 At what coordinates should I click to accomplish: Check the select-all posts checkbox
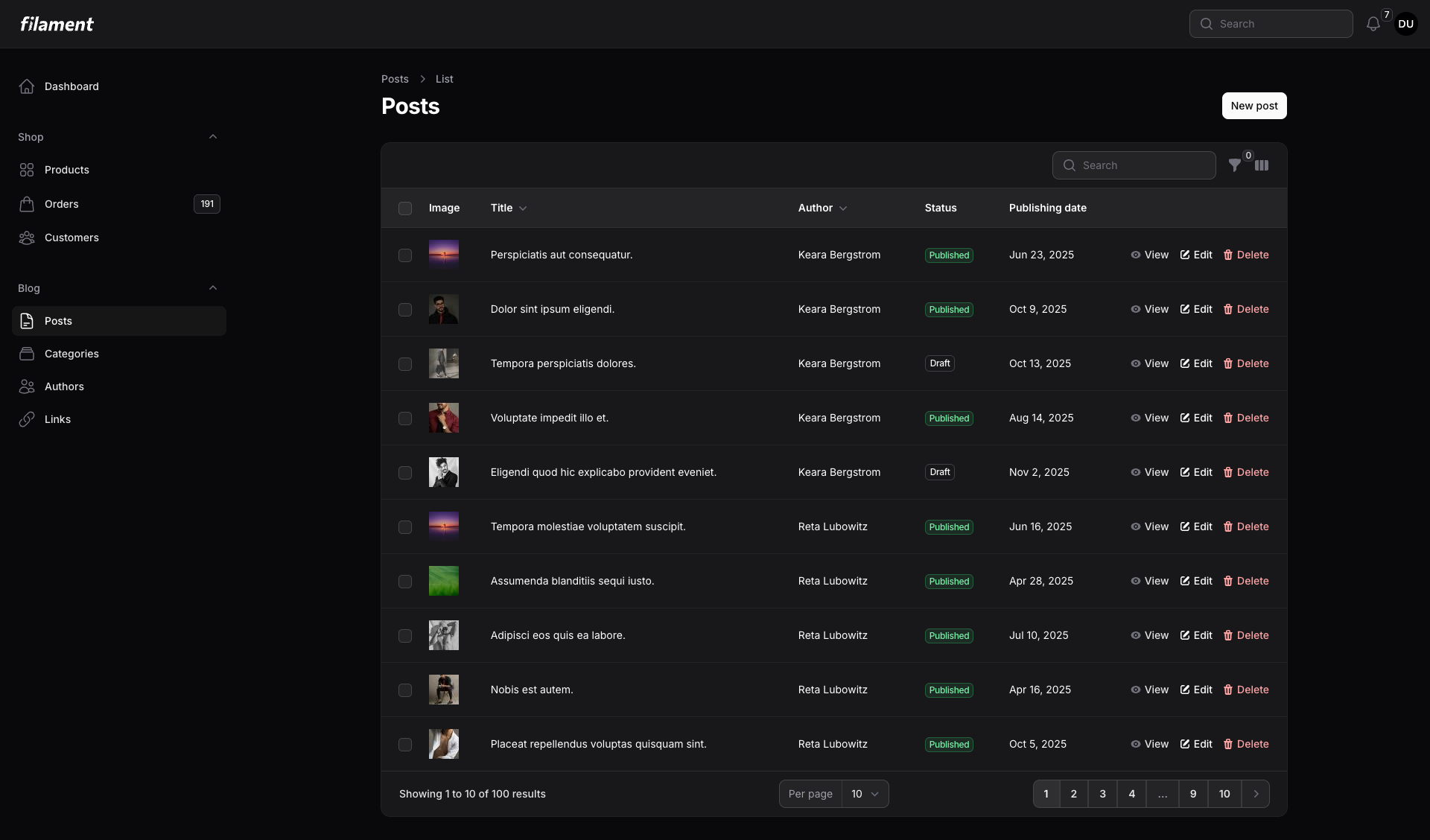[404, 209]
